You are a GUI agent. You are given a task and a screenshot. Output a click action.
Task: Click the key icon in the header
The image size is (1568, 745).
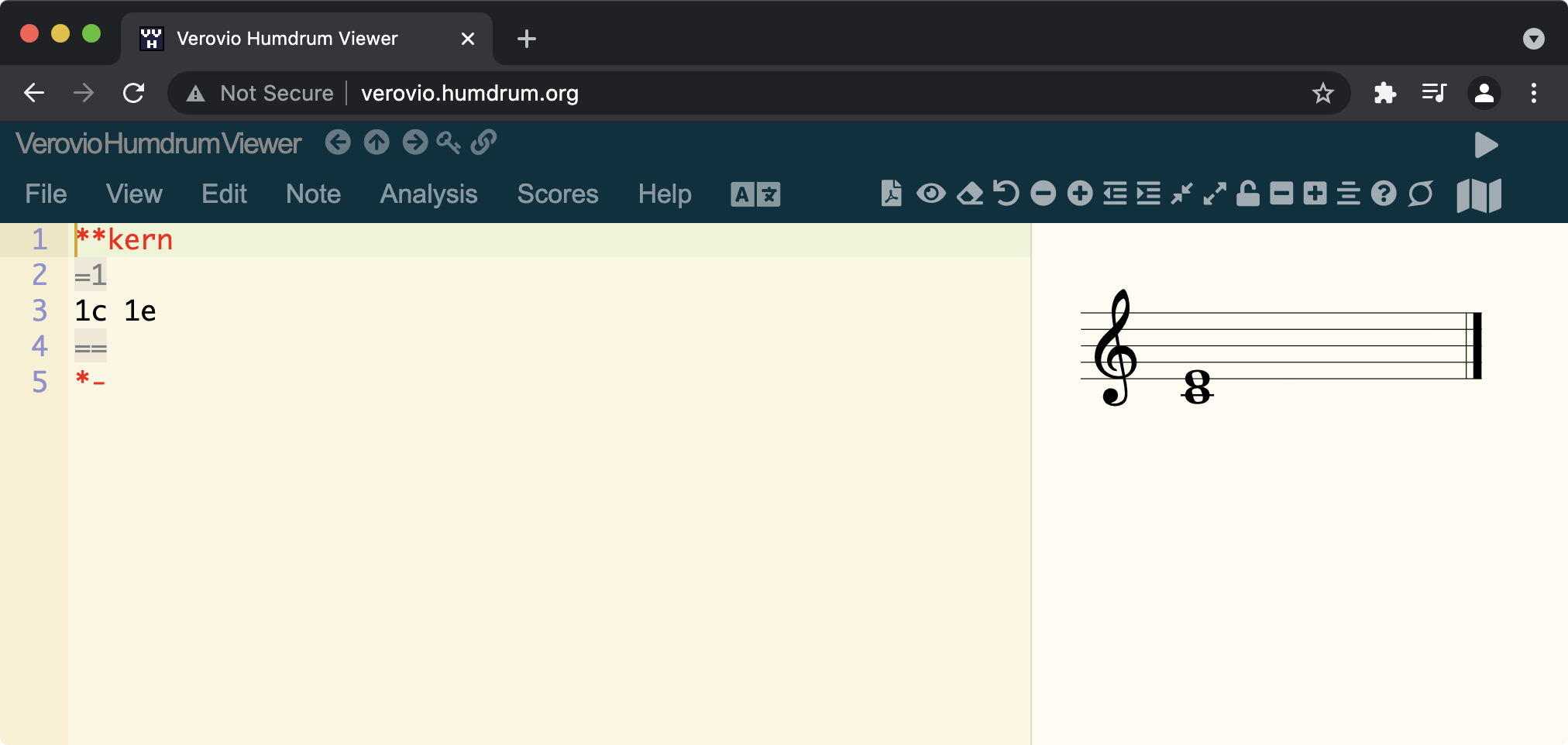[x=448, y=142]
